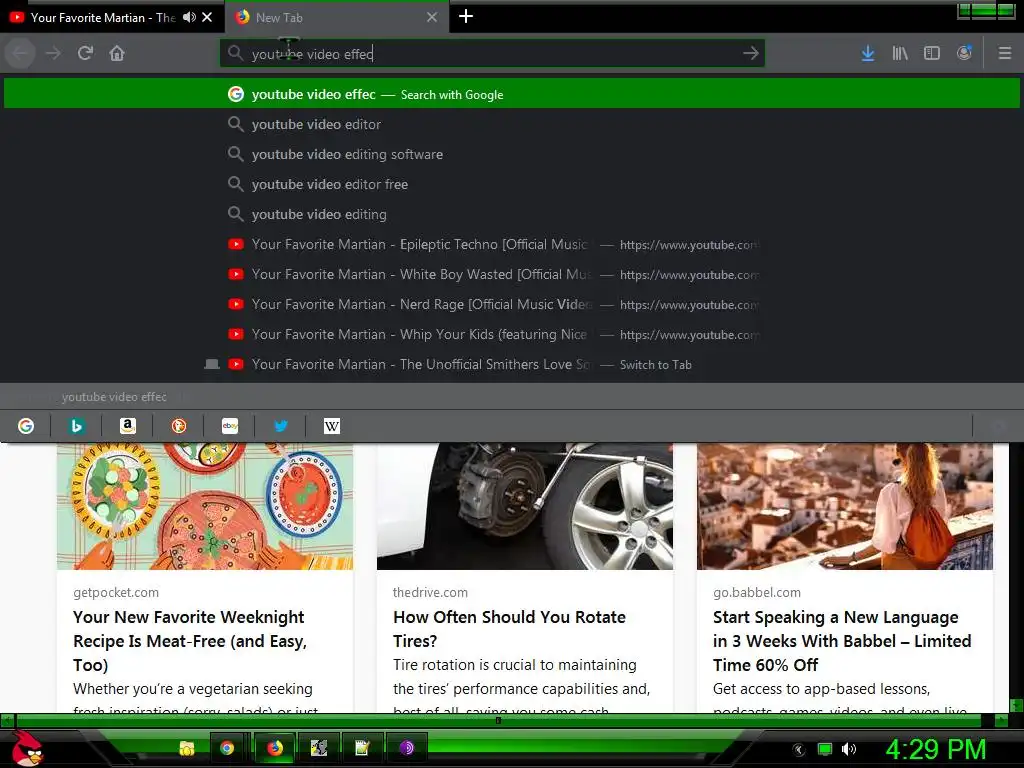1024x768 pixels.
Task: Switch to tab Unofficial Smithers Love Song
Action: pos(512,364)
